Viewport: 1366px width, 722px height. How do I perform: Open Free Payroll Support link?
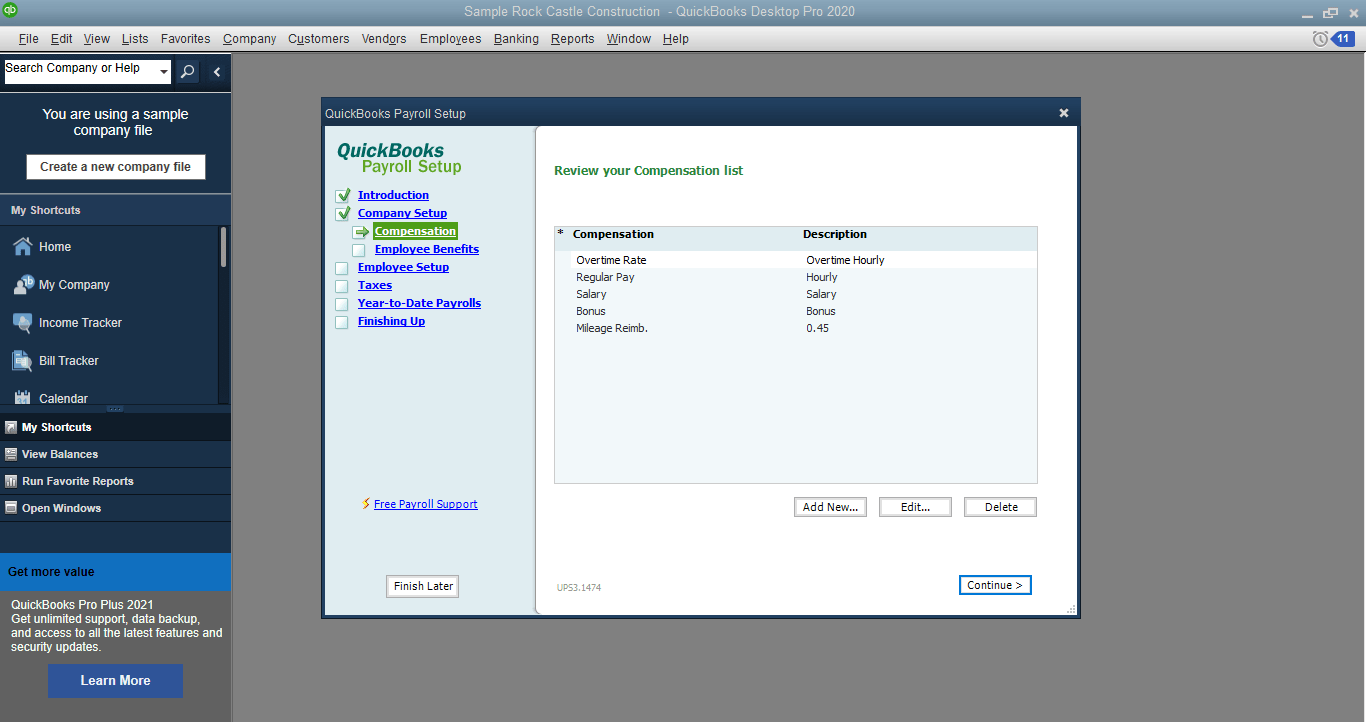(426, 504)
